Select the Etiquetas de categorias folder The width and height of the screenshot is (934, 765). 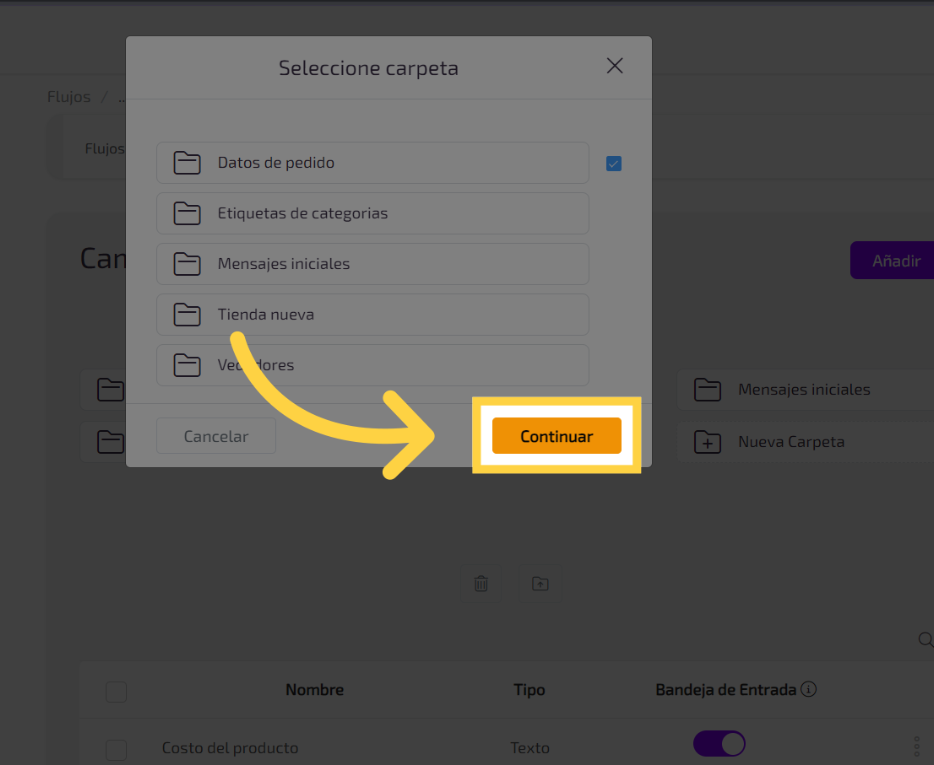pyautogui.click(x=372, y=213)
